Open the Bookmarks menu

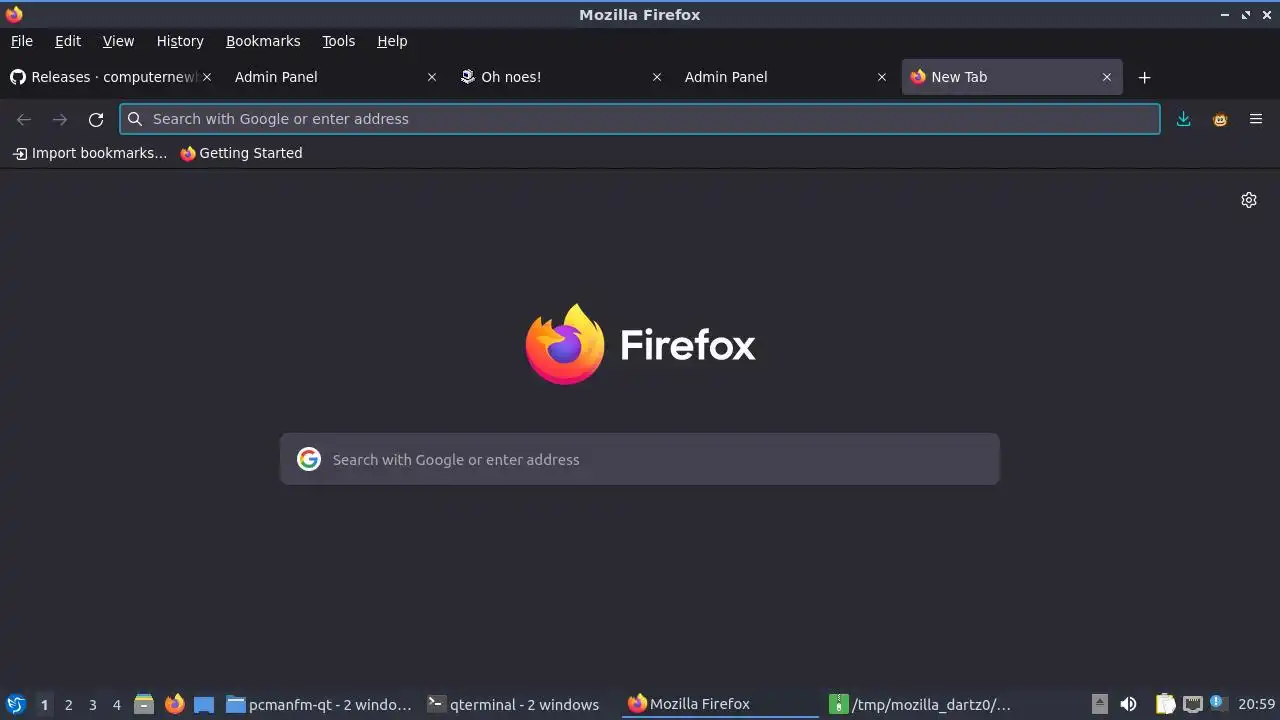point(263,41)
